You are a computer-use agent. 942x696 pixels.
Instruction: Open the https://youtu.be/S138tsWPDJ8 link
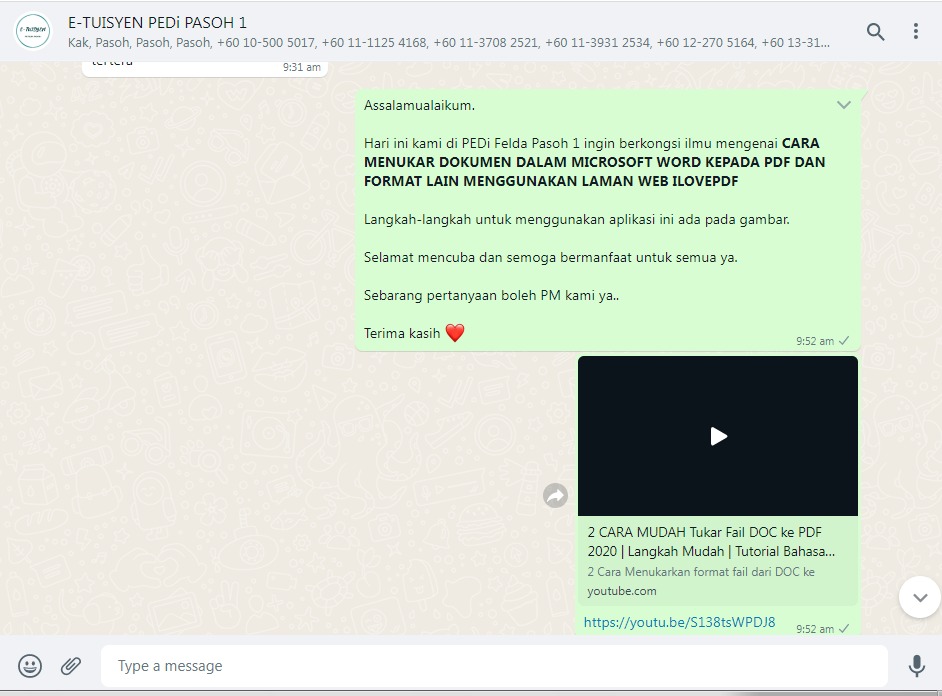point(679,622)
